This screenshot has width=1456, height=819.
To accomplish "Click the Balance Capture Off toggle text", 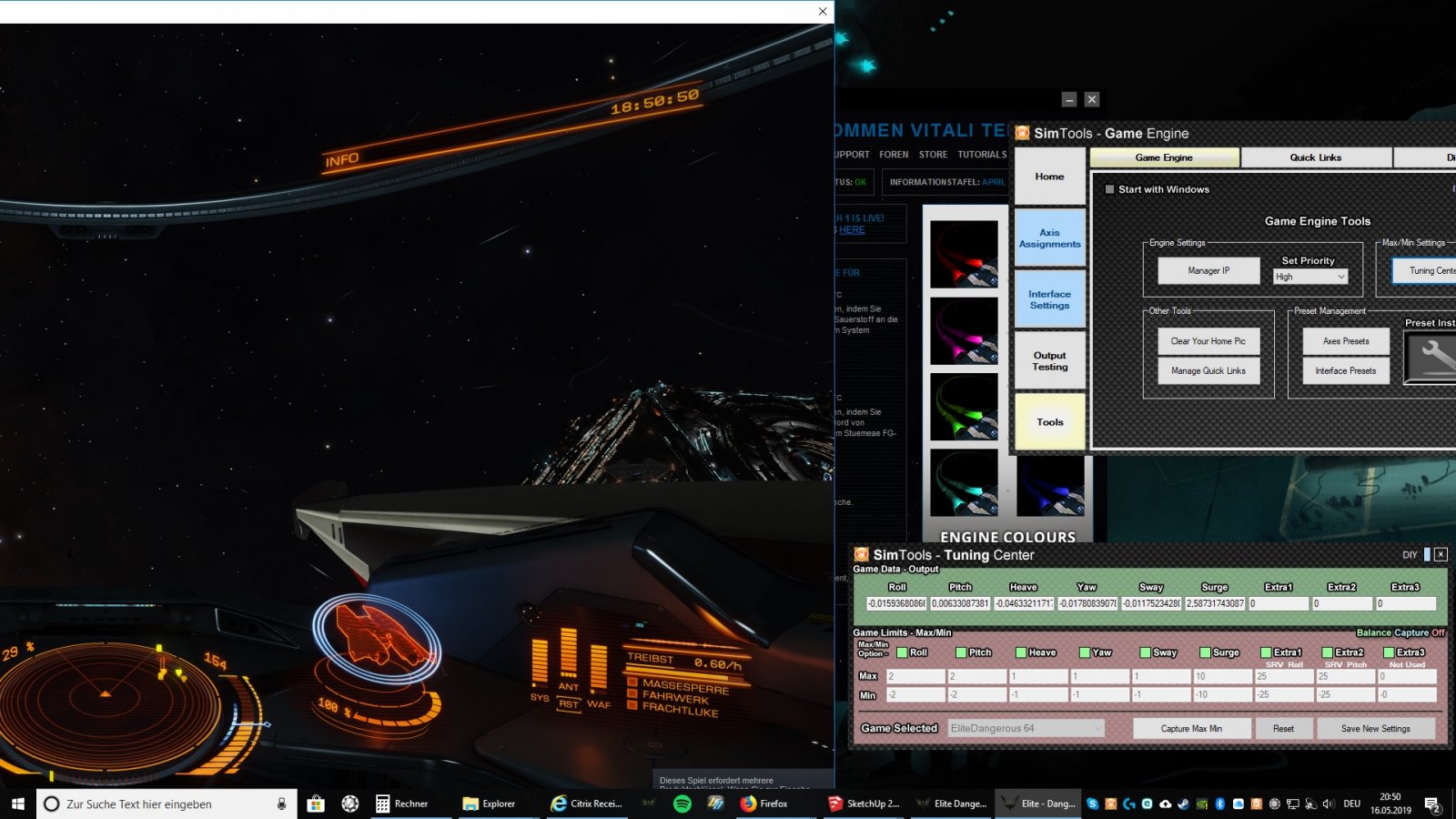I will pos(1400,632).
